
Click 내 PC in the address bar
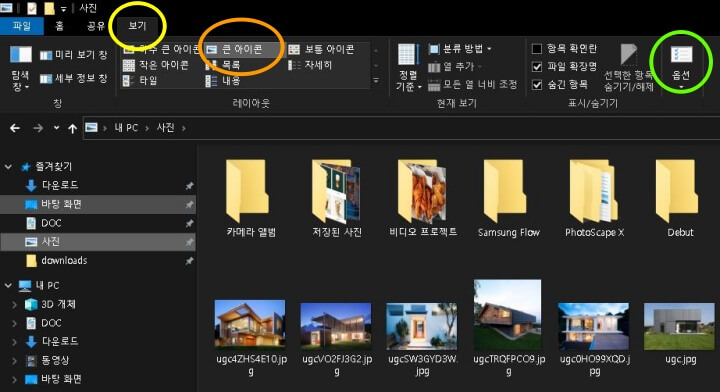click(x=126, y=128)
